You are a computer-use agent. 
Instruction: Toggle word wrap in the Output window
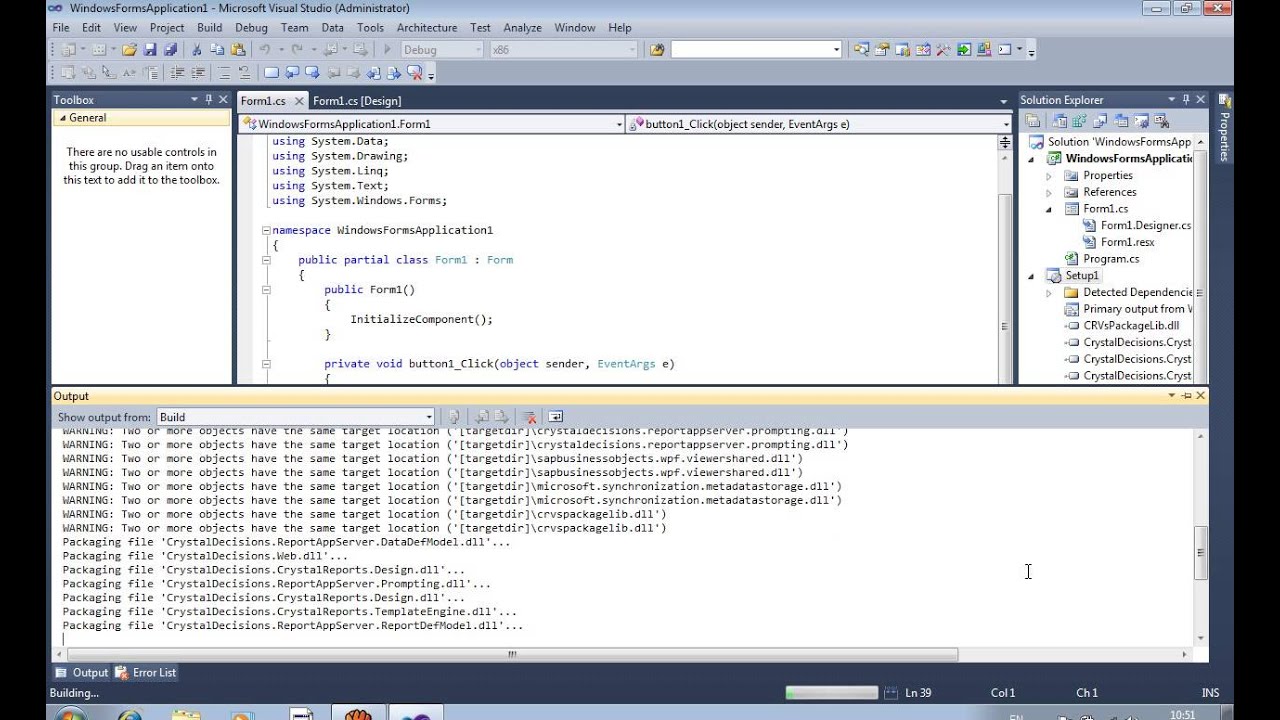coord(556,417)
